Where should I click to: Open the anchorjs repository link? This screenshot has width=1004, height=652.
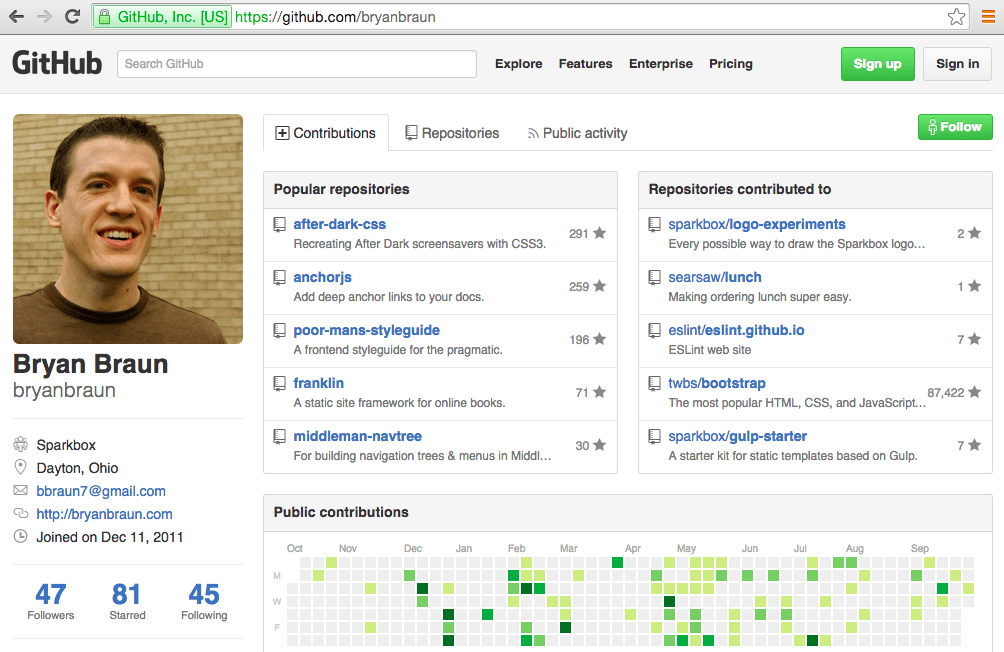(x=322, y=277)
